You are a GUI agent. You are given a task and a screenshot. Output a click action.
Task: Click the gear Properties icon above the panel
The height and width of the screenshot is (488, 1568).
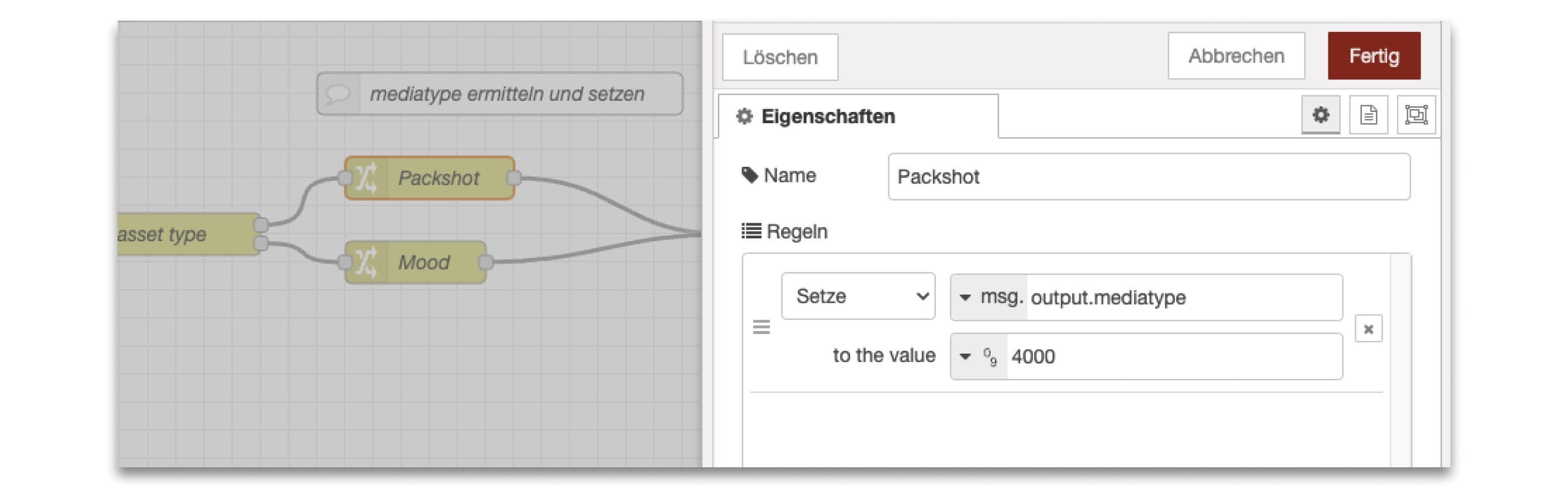1321,114
